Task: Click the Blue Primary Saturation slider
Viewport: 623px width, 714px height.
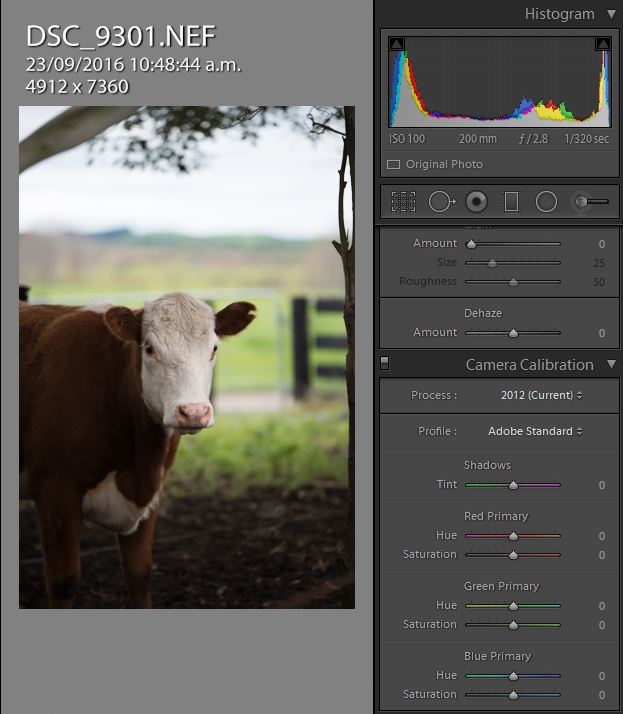Action: (x=513, y=695)
